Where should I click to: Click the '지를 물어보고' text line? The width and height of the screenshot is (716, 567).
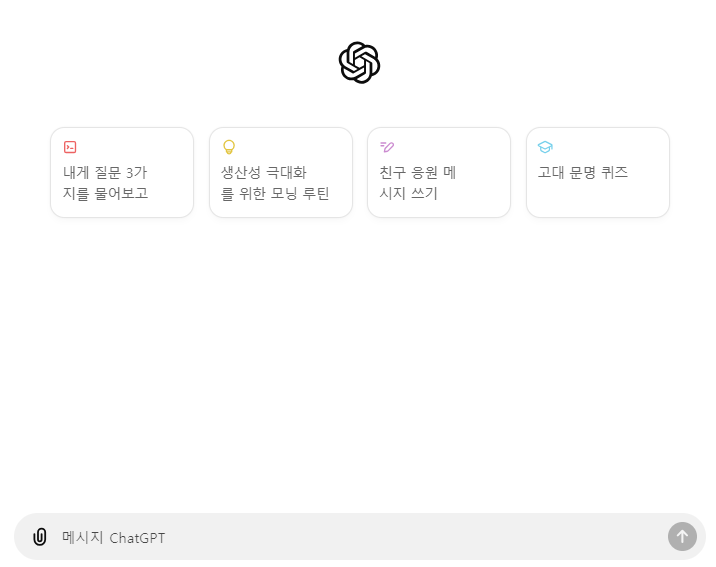point(105,193)
